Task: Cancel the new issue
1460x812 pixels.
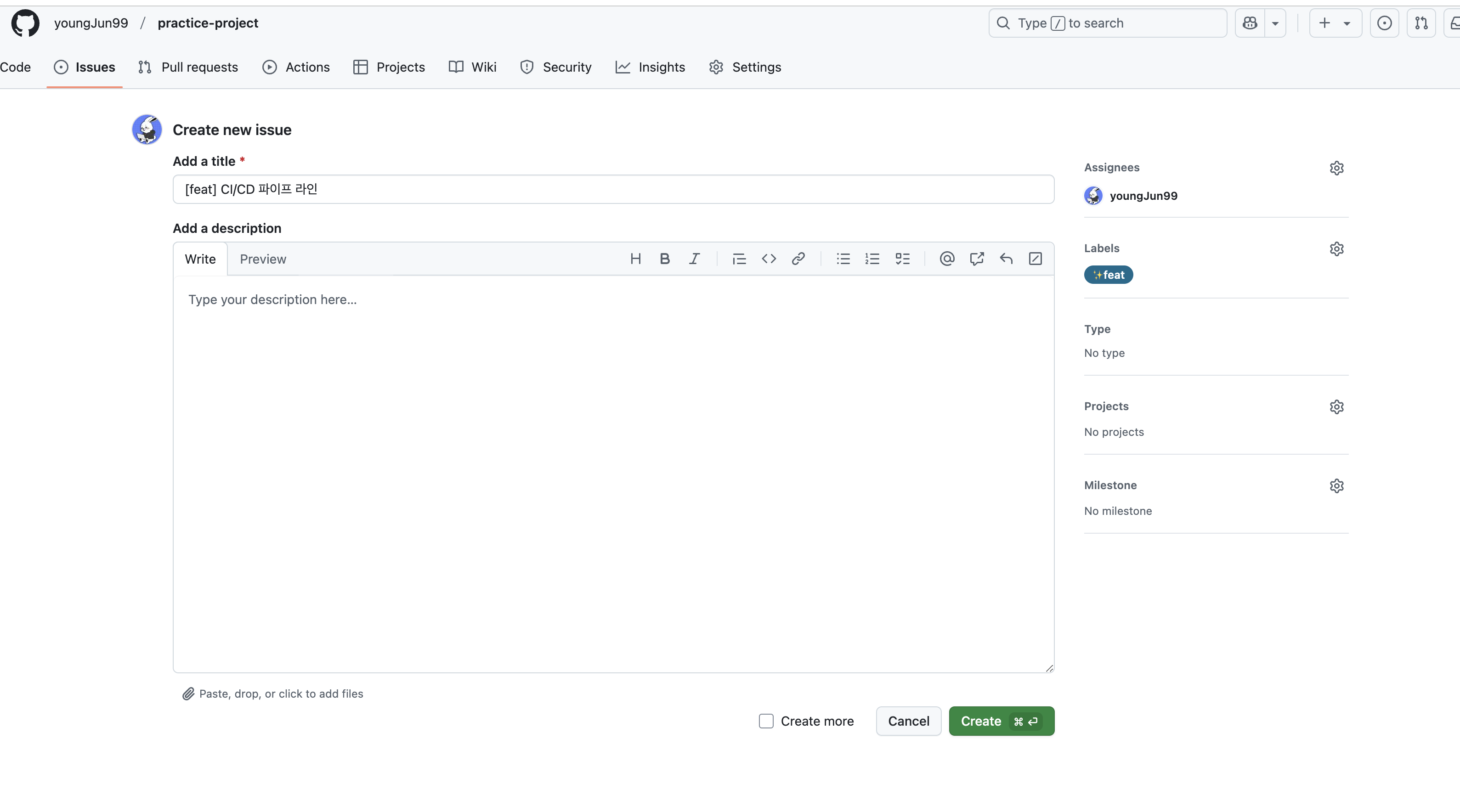Action: [908, 721]
